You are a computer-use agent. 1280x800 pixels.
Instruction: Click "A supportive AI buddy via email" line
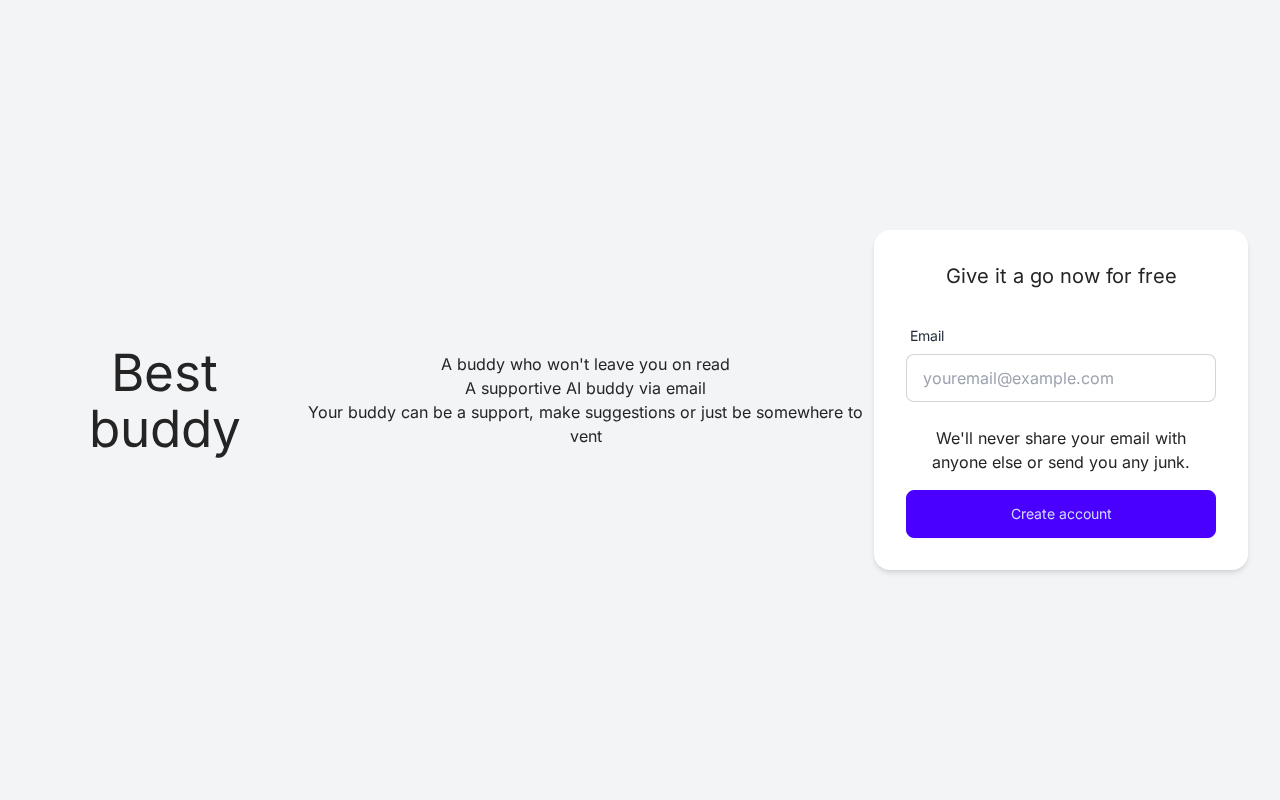click(585, 388)
